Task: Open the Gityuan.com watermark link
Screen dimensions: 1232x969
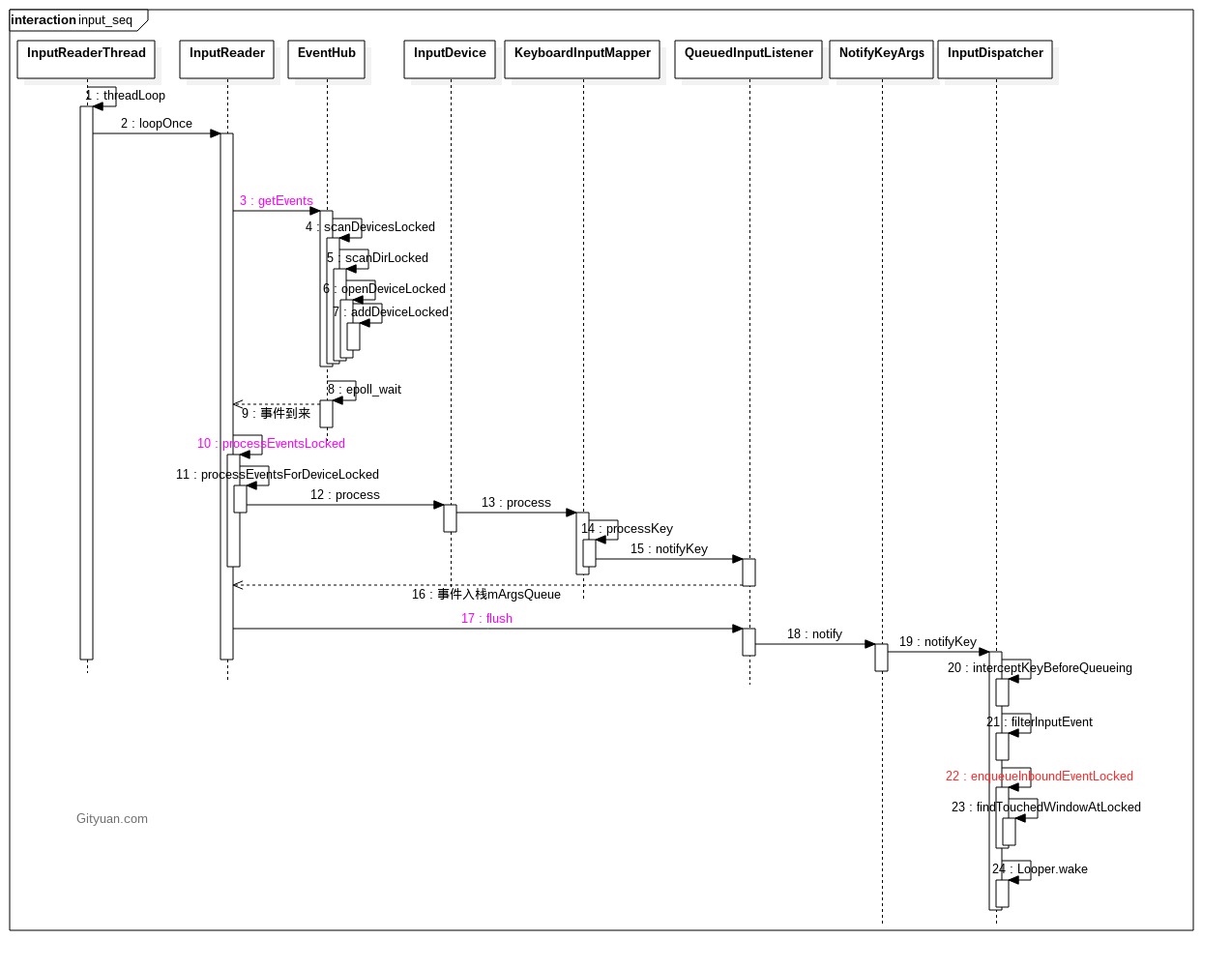Action: click(112, 819)
